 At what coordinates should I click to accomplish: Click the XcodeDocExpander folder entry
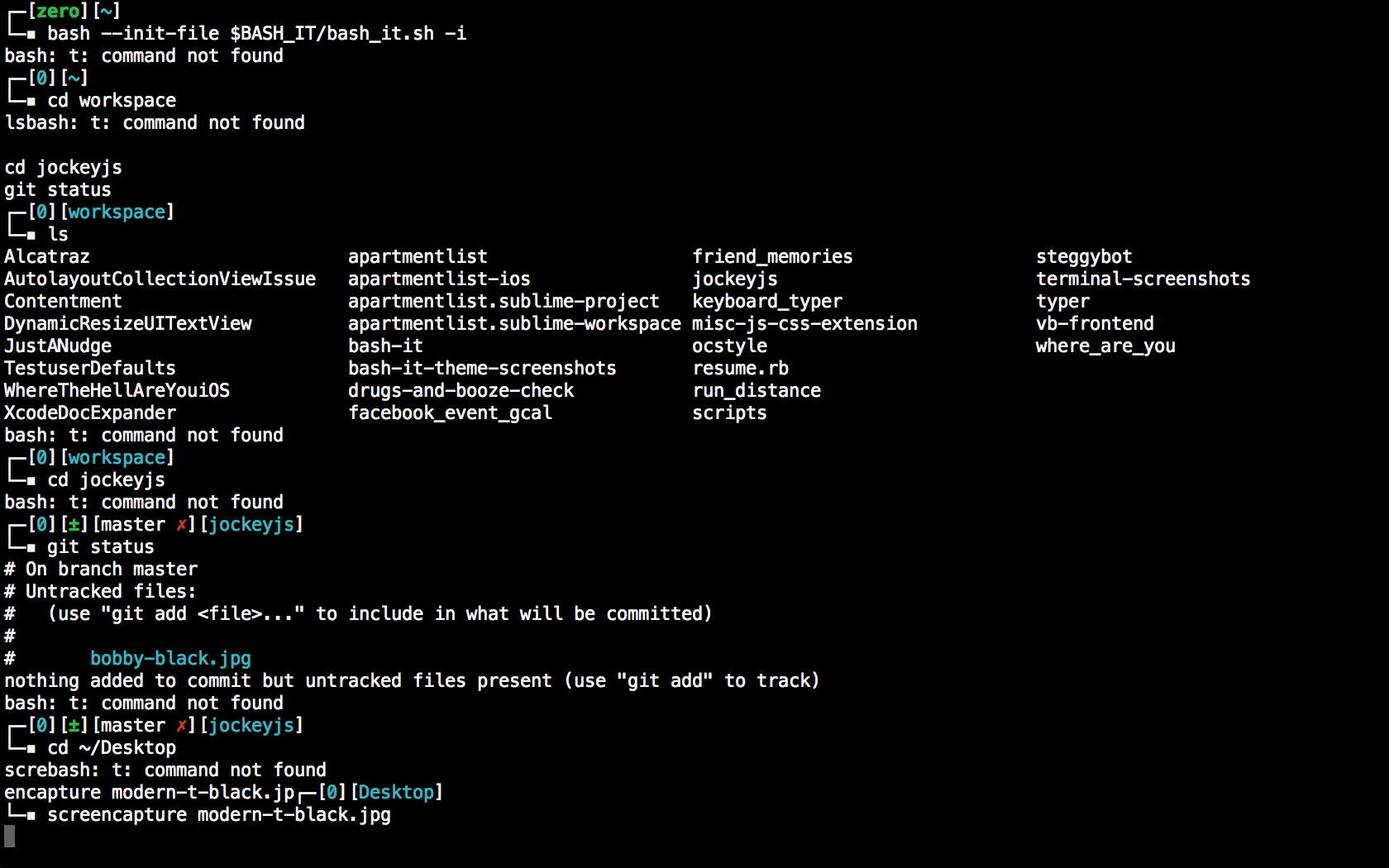90,413
